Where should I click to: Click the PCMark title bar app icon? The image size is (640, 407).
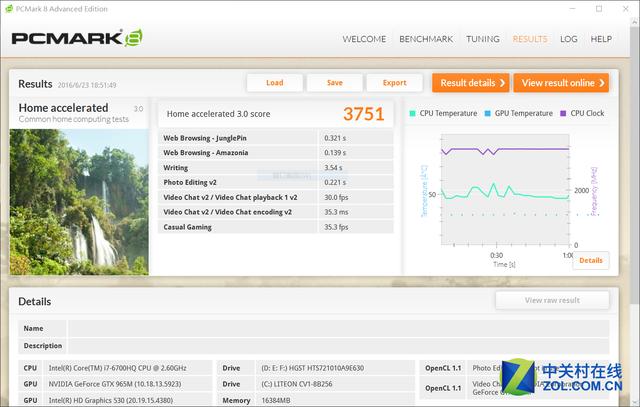click(9, 9)
